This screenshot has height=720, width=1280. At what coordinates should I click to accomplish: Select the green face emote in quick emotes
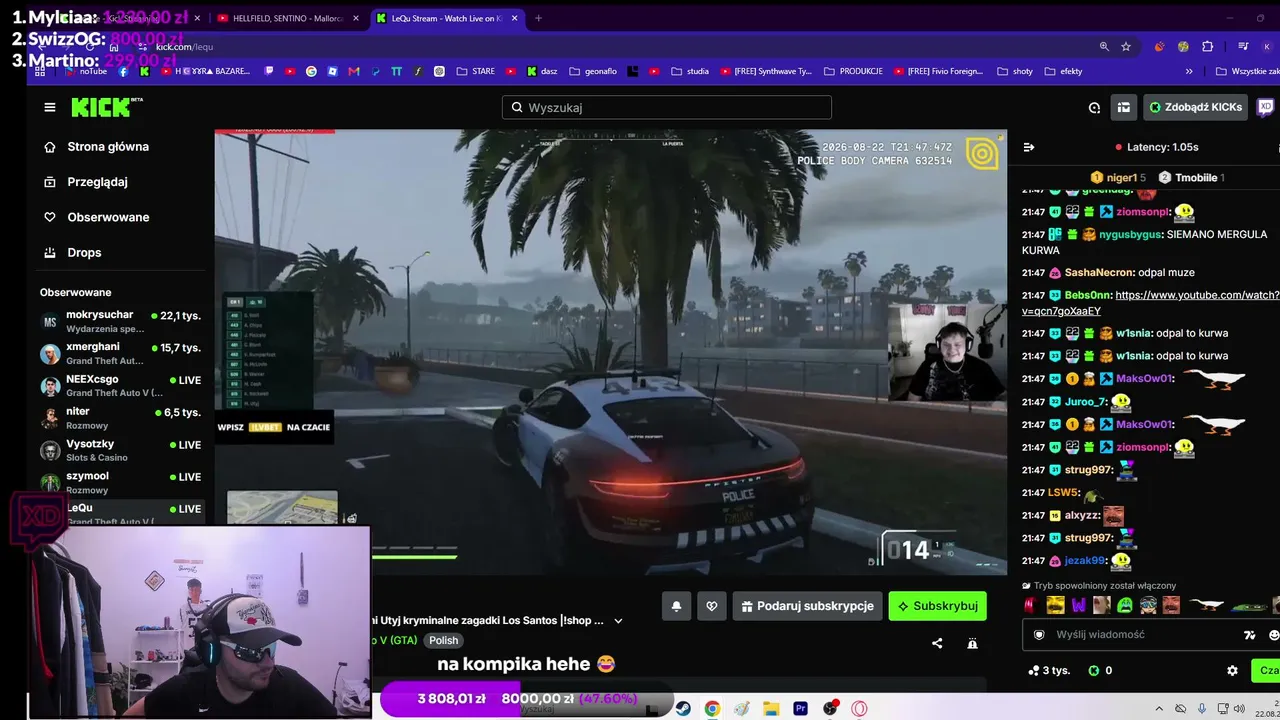[x=1124, y=605]
